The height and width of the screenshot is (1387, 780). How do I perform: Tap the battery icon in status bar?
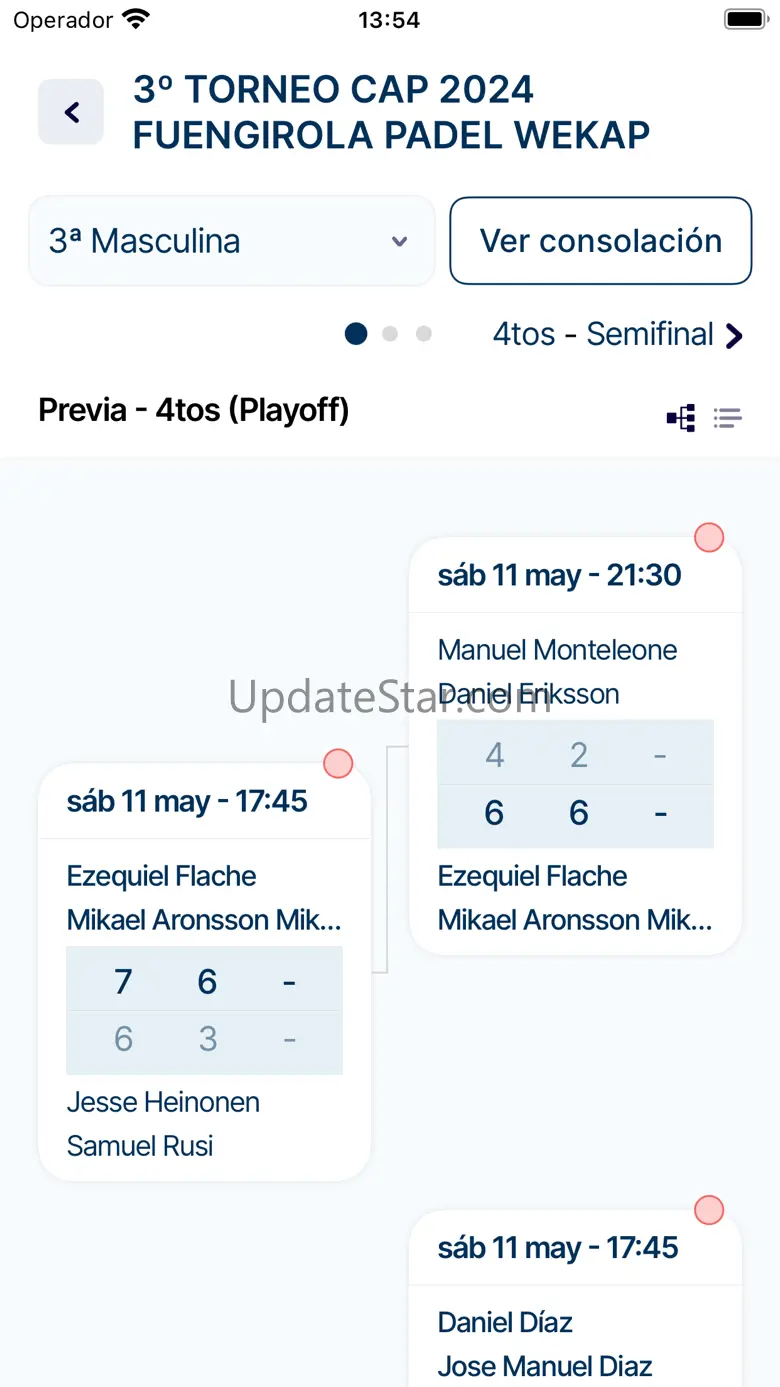click(745, 20)
